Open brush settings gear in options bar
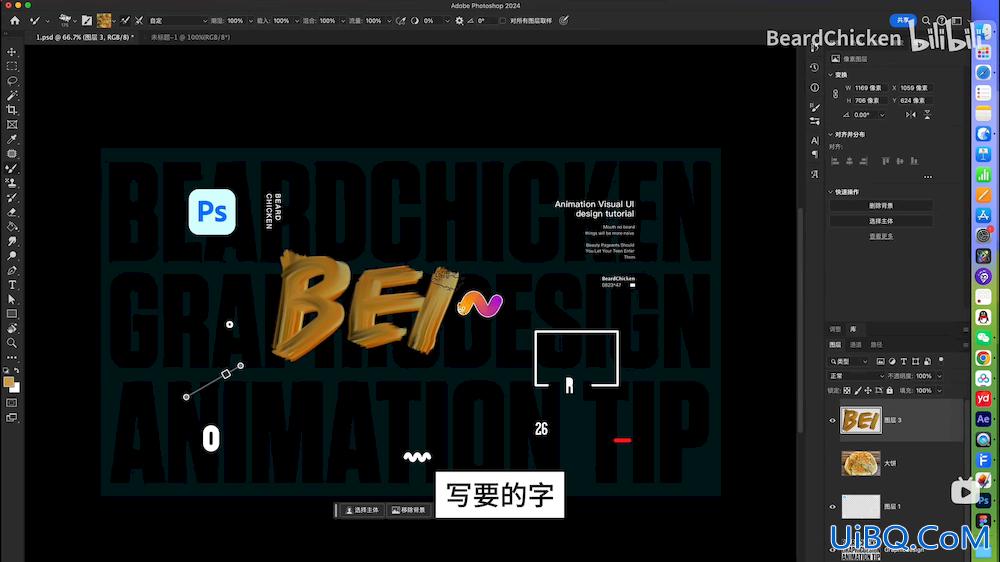1000x562 pixels. pyautogui.click(x=459, y=20)
